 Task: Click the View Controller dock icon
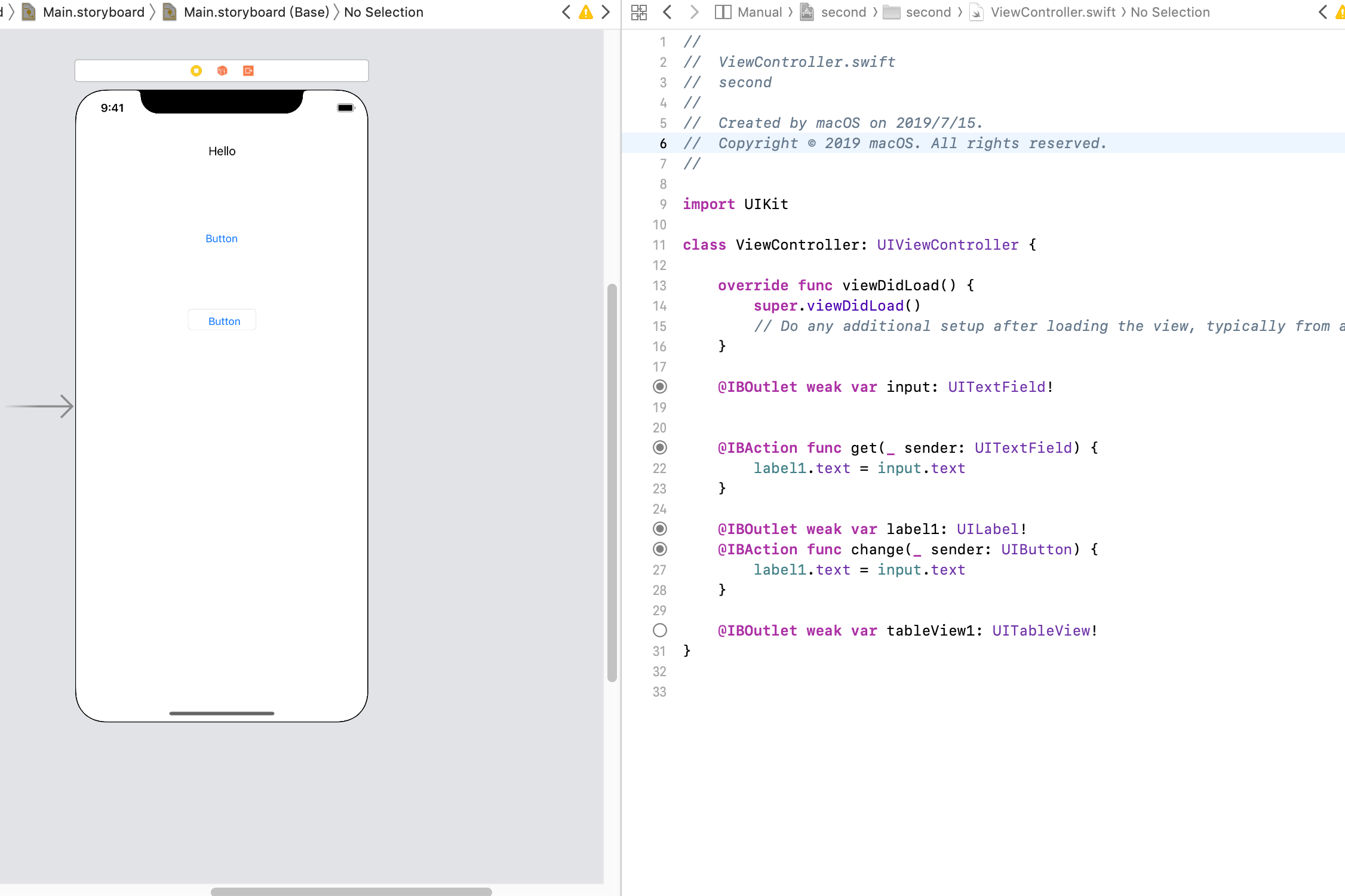coord(196,70)
